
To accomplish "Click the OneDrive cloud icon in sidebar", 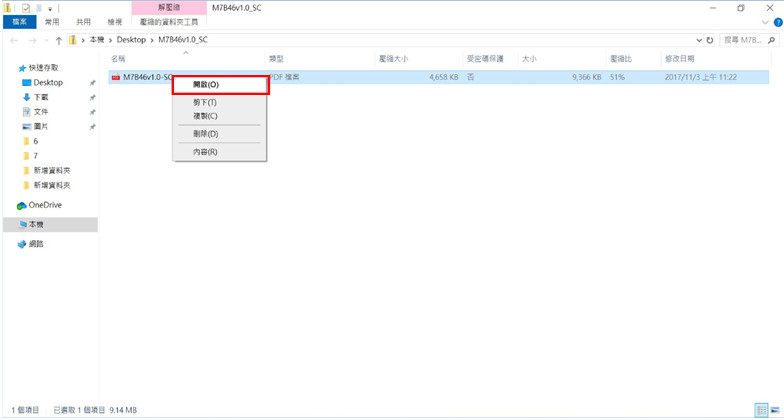I will pyautogui.click(x=21, y=205).
